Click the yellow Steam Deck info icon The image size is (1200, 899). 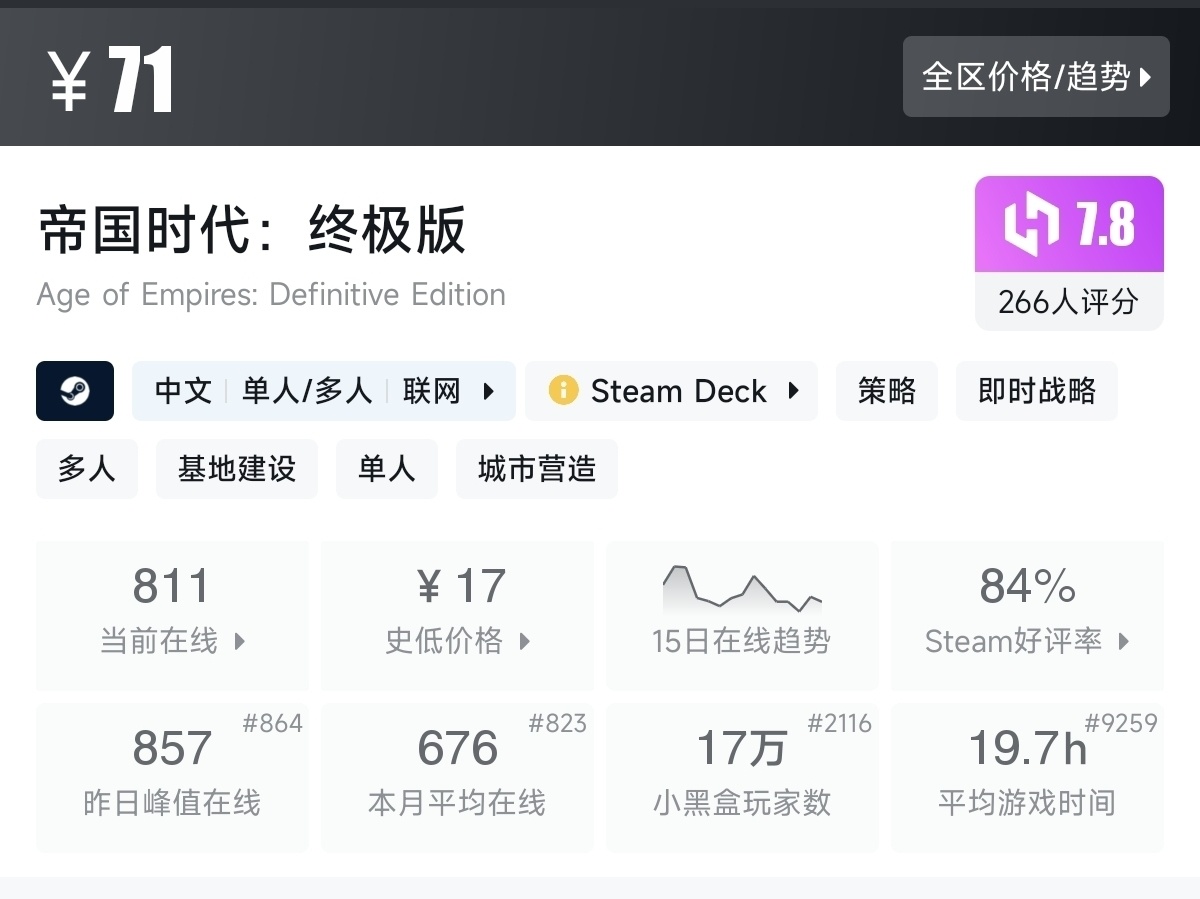click(563, 391)
